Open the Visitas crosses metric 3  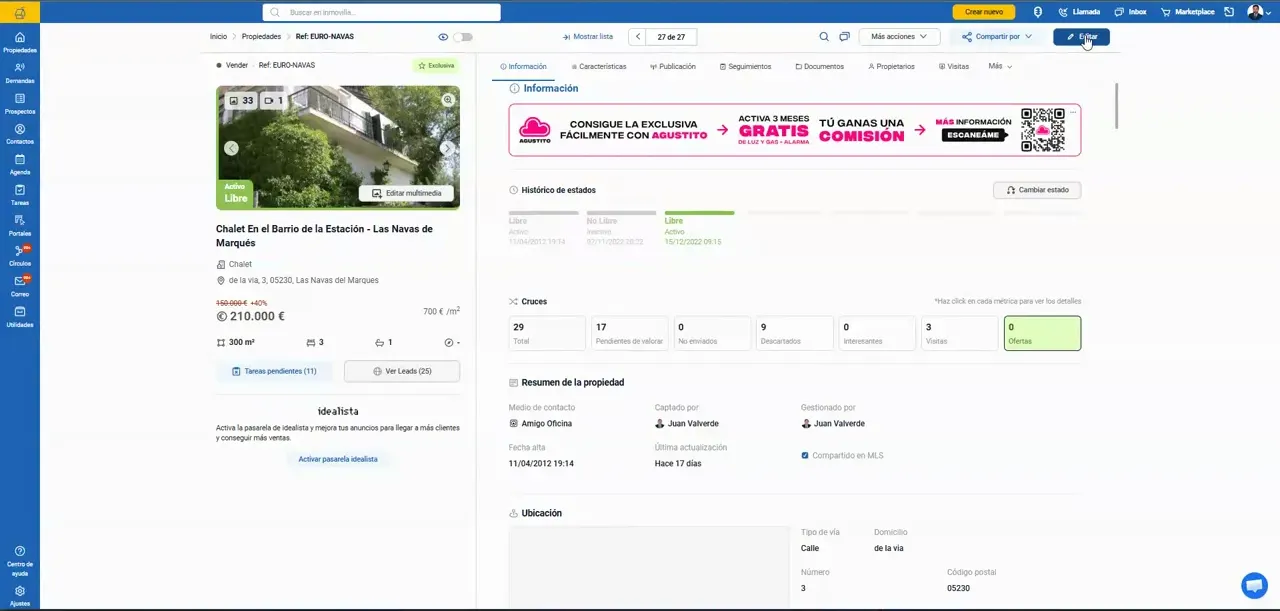click(960, 333)
